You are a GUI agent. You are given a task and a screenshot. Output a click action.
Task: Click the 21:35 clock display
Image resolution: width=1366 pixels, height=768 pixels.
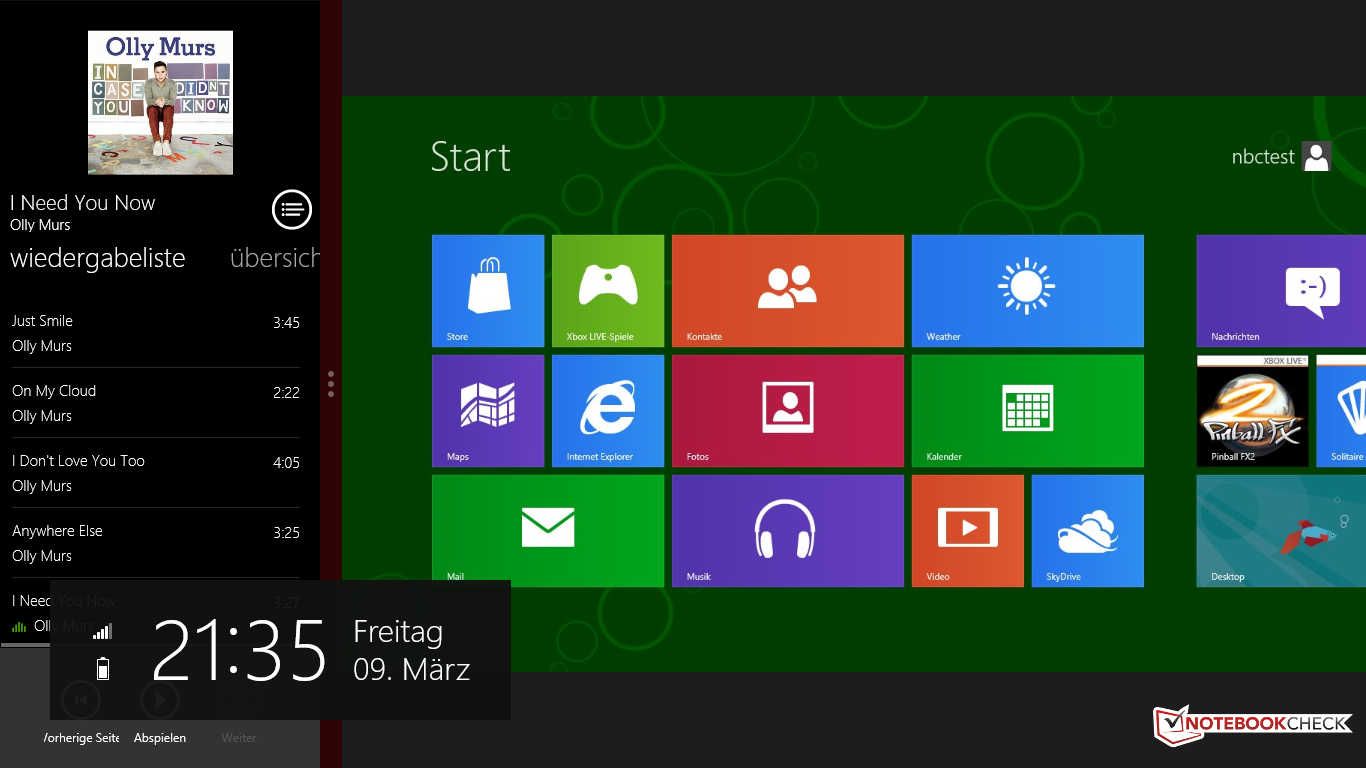tap(240, 650)
